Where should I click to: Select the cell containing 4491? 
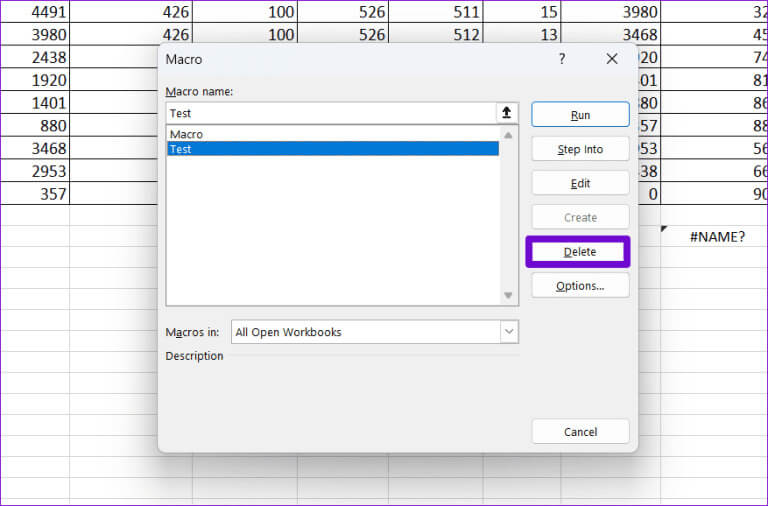click(x=34, y=12)
